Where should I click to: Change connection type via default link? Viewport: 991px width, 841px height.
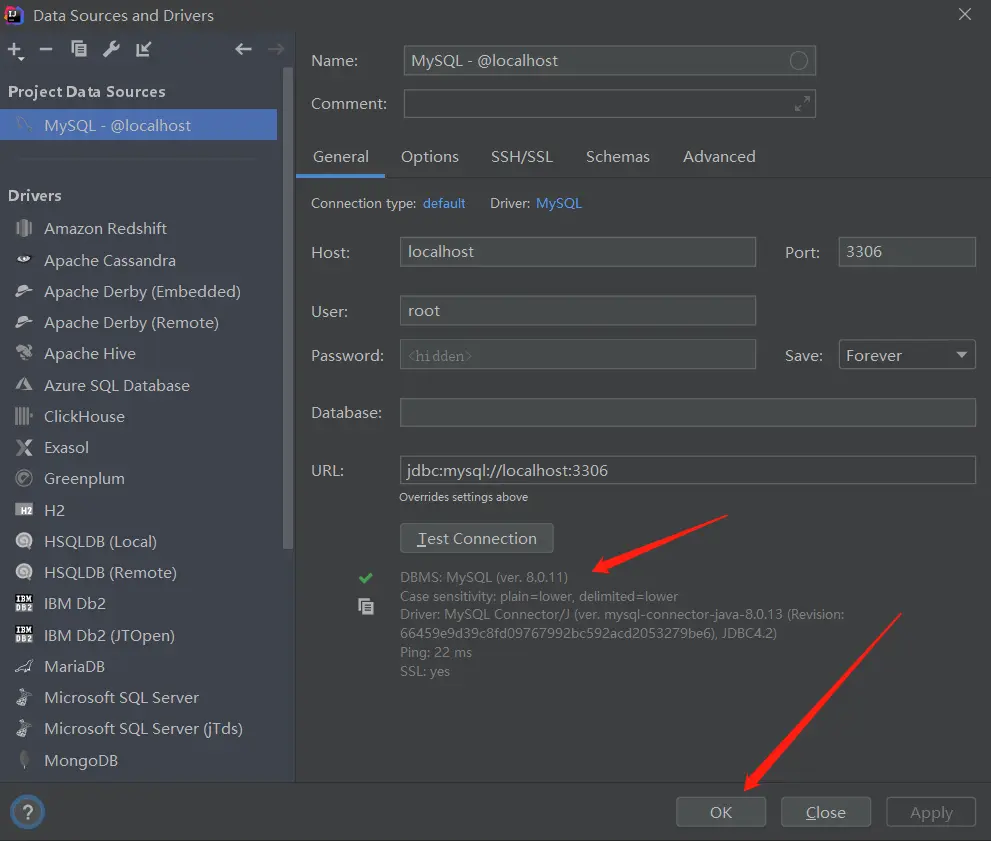(444, 203)
